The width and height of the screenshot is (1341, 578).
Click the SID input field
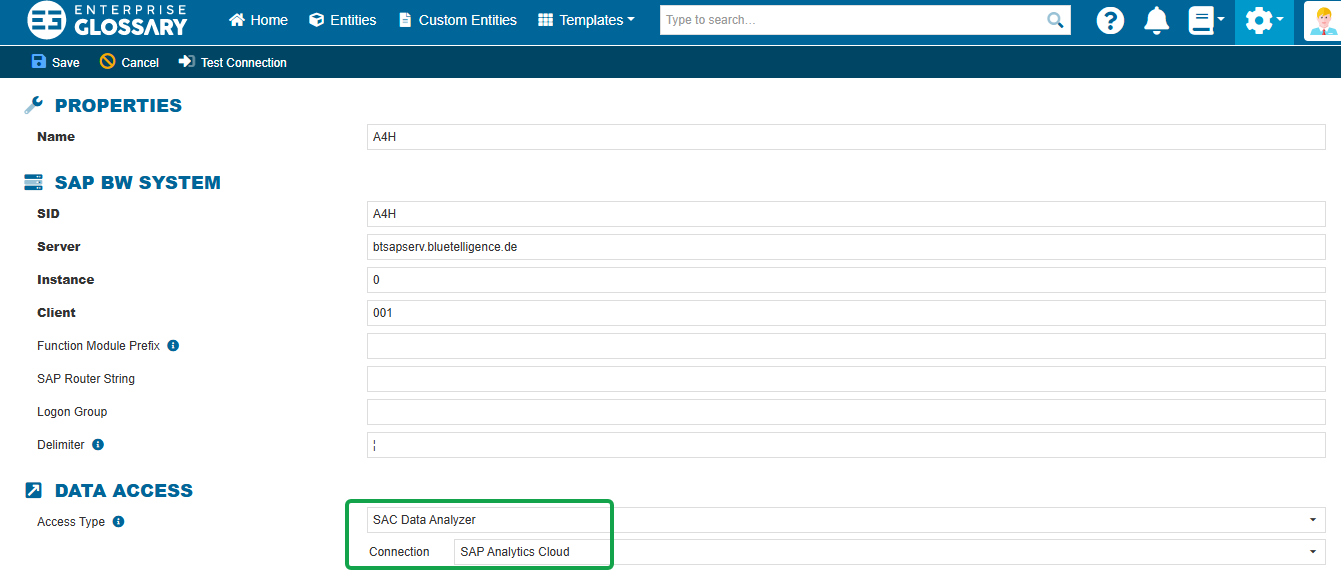coord(846,214)
